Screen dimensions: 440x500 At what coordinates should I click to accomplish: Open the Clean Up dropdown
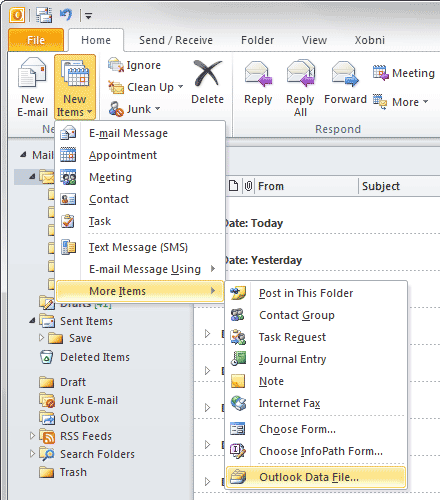pyautogui.click(x=146, y=87)
